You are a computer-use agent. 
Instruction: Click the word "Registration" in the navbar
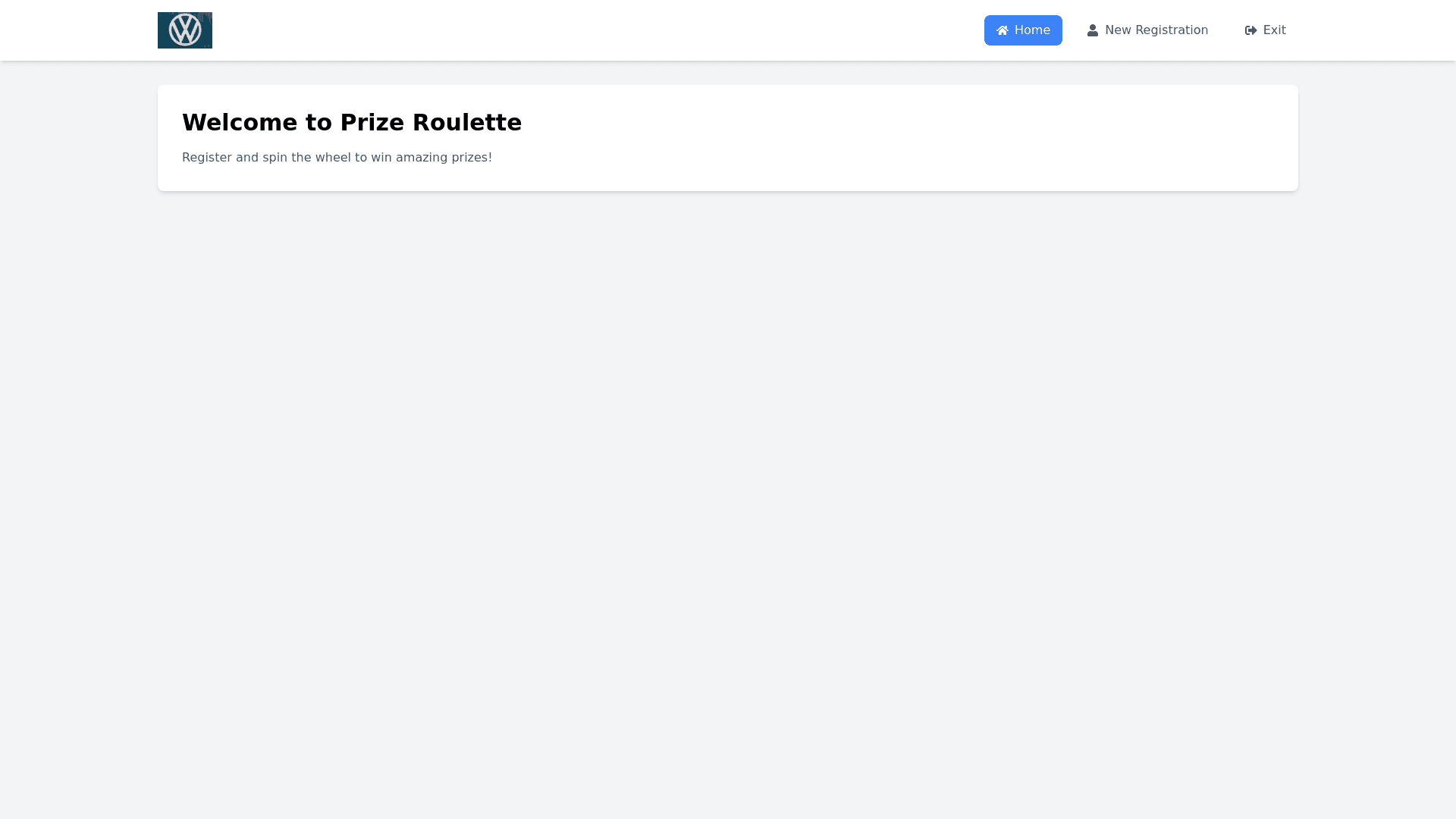pyautogui.click(x=1172, y=30)
